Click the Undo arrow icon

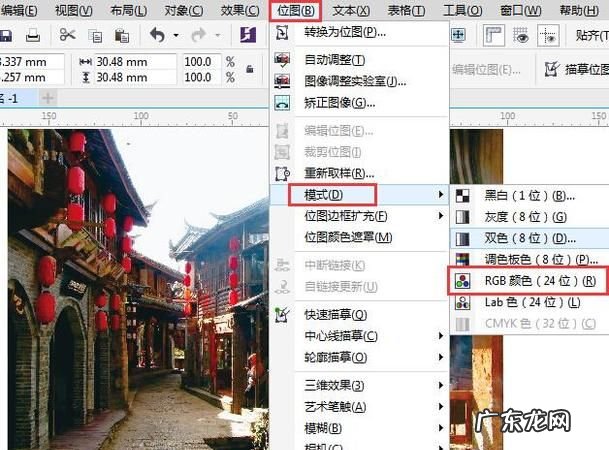point(157,35)
